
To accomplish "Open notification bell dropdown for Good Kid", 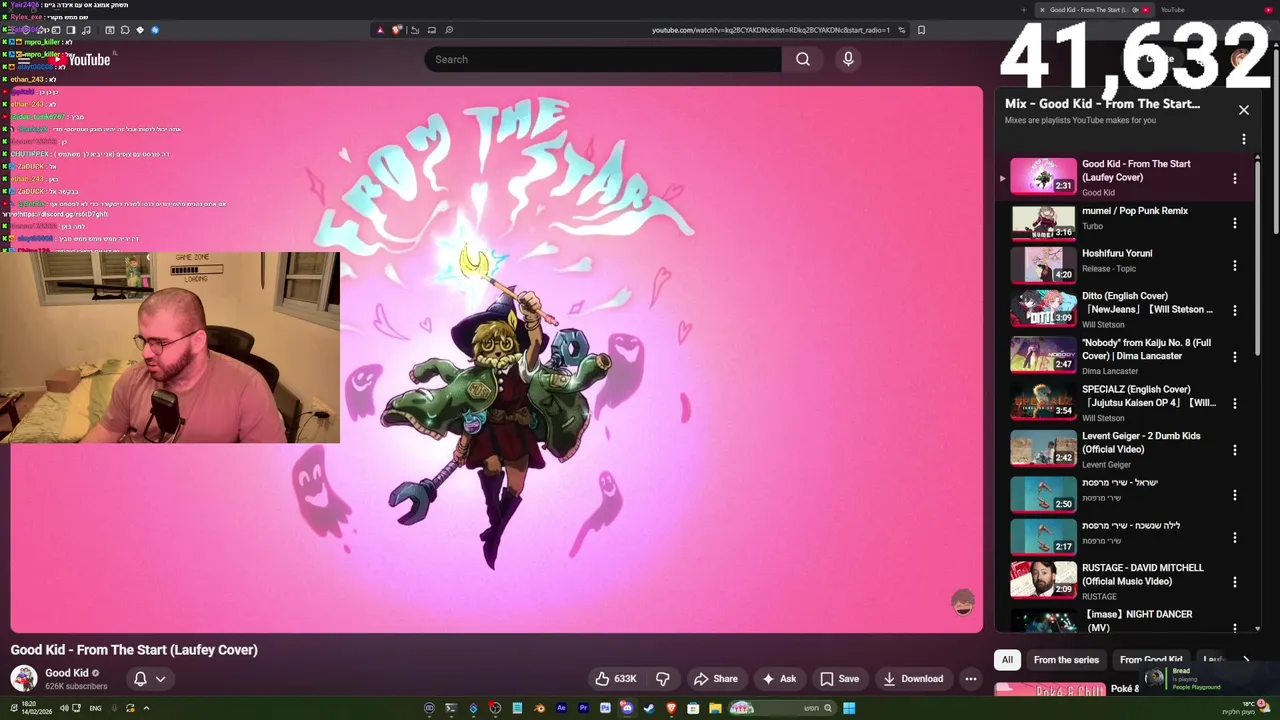I will coord(149,679).
